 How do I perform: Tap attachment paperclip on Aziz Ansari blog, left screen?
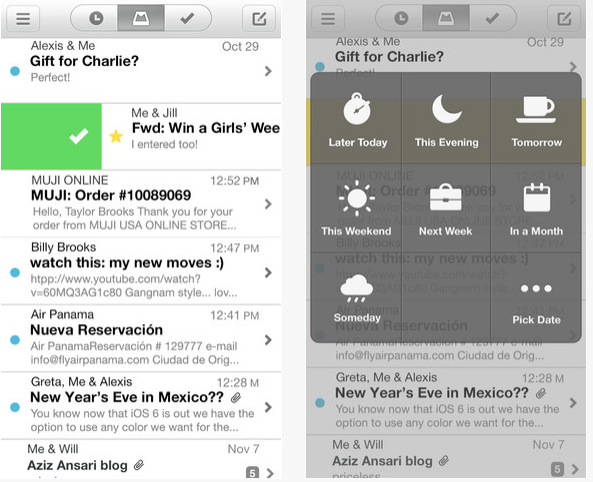coord(139,465)
